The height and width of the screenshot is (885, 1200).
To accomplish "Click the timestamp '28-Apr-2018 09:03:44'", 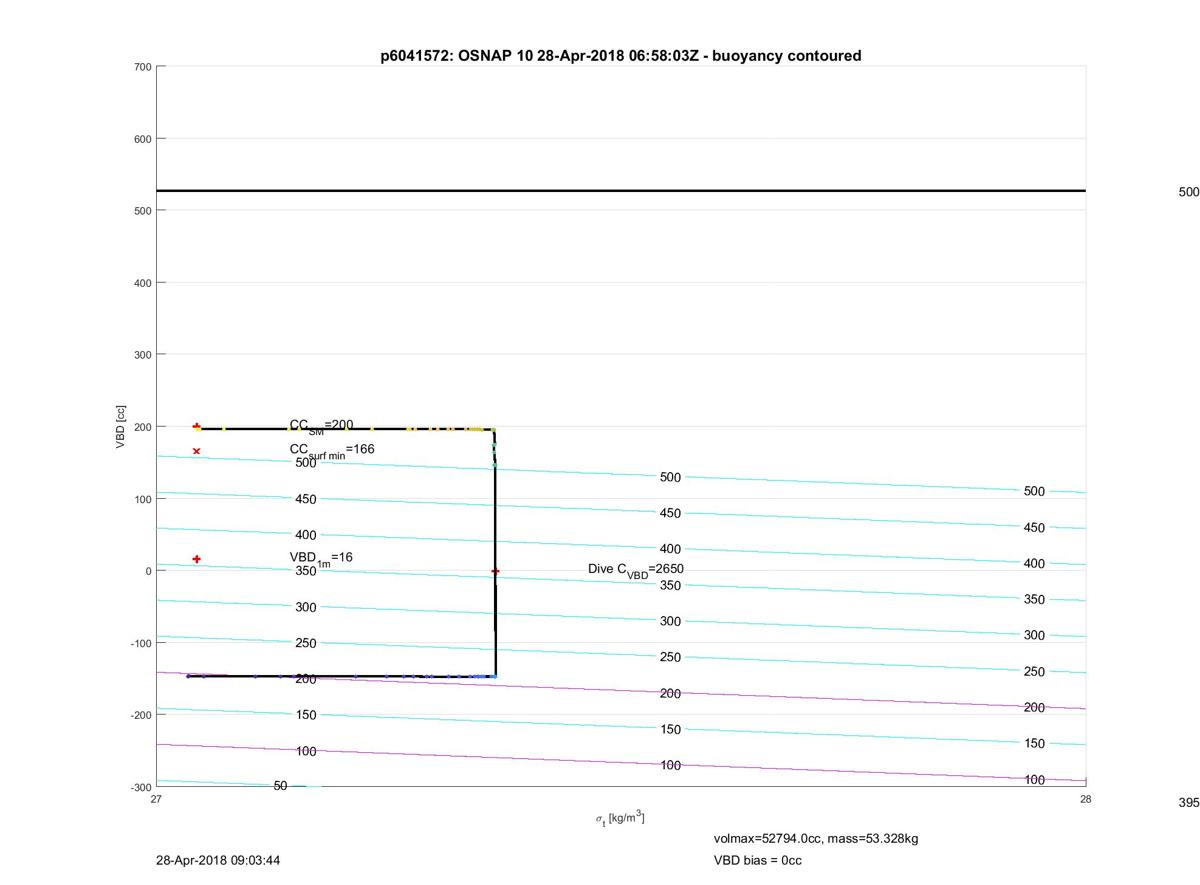I will tap(217, 860).
